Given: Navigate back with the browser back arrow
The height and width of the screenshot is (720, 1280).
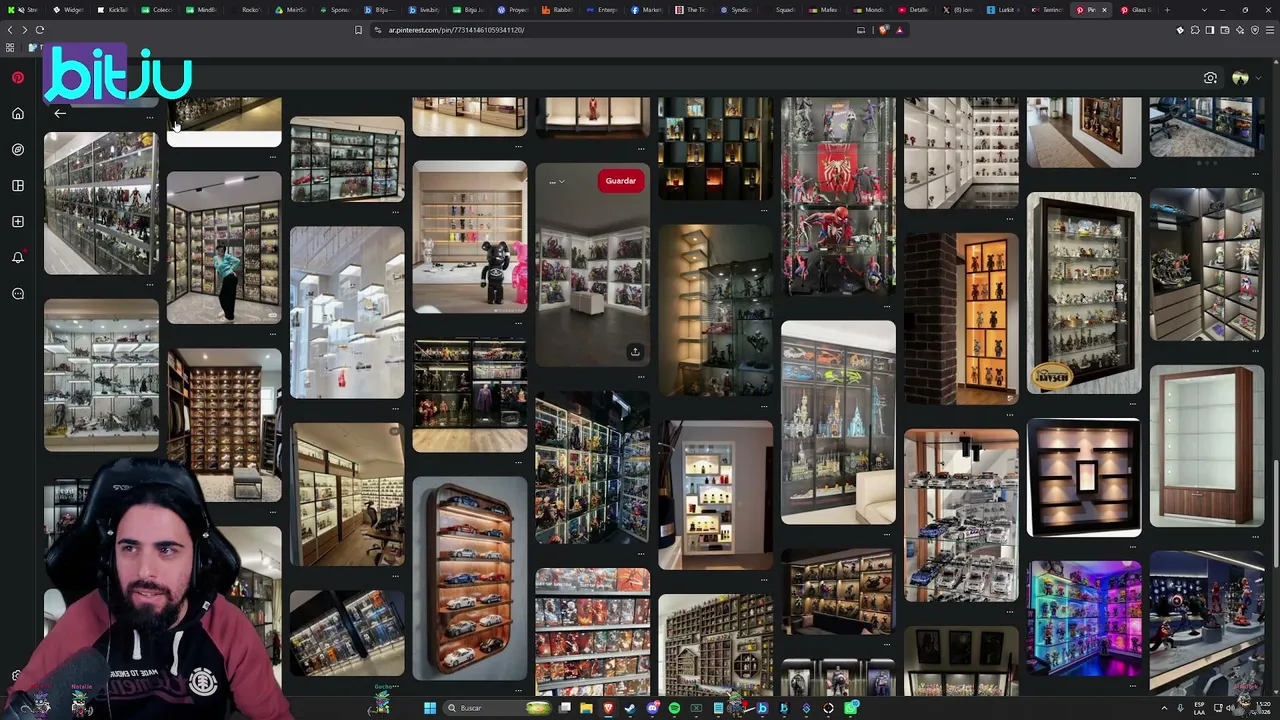Looking at the screenshot, I should click(10, 30).
